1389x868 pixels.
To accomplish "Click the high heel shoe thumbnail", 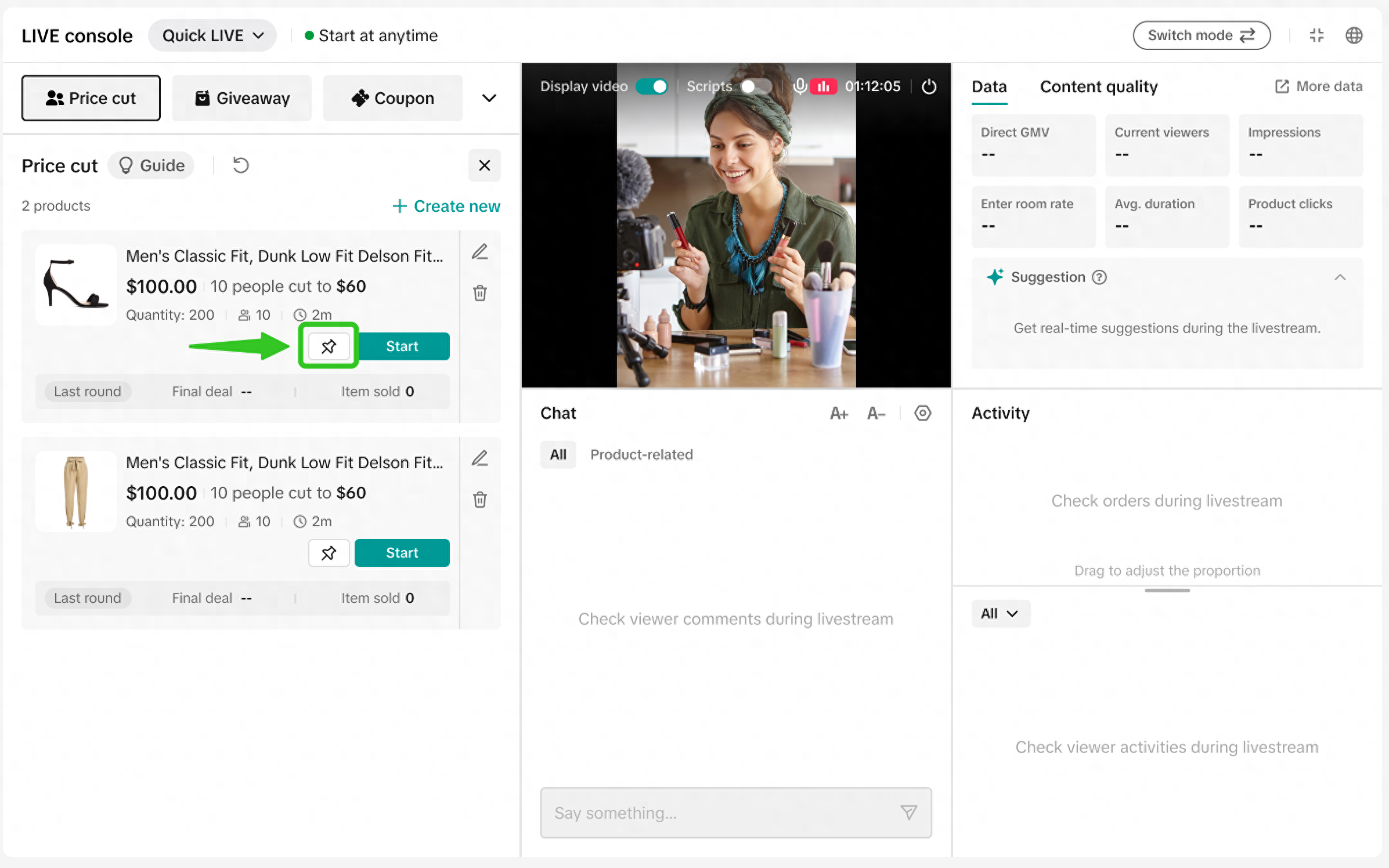I will coord(76,285).
